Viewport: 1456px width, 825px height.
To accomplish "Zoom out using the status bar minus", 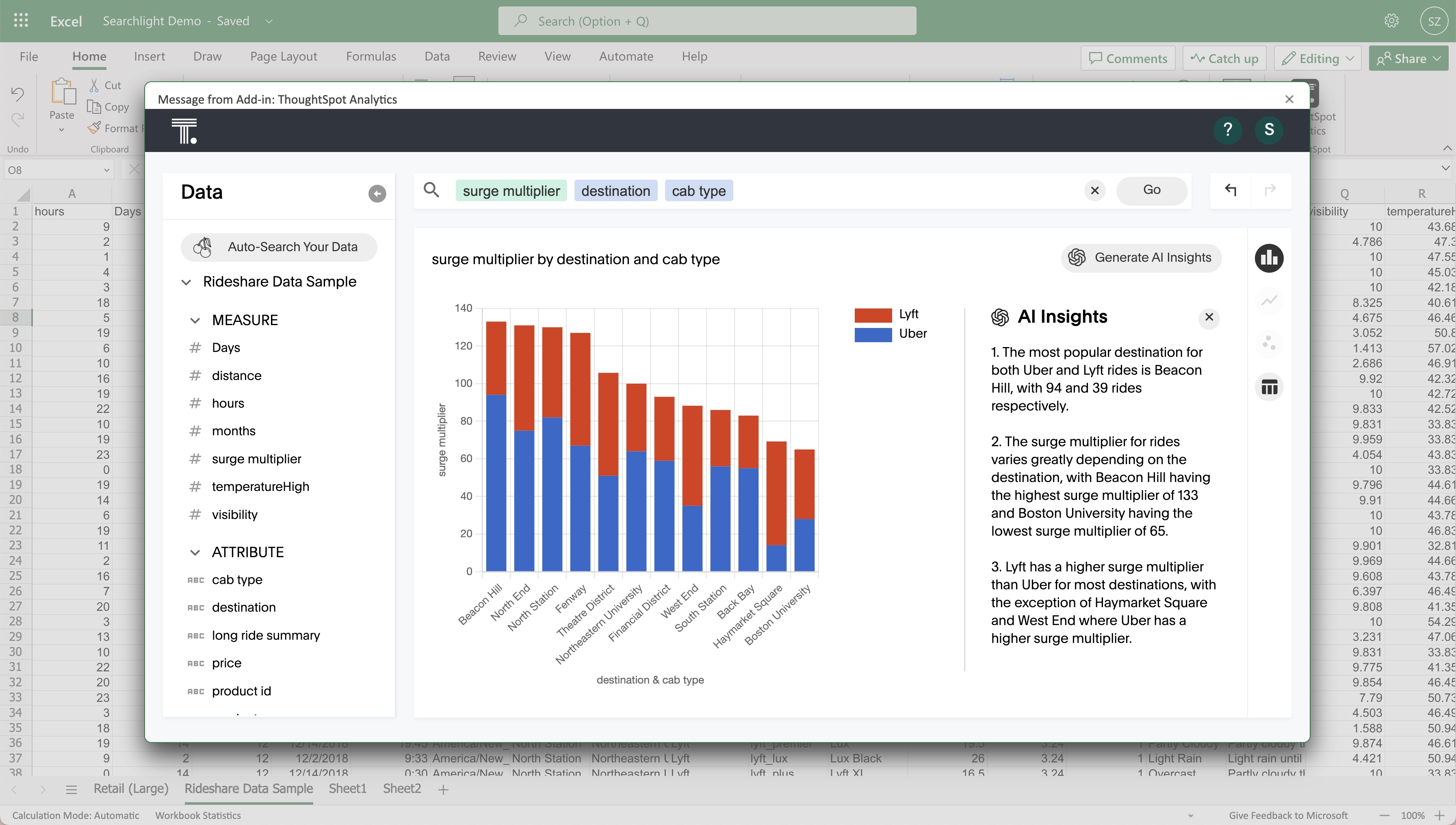I will (1384, 815).
